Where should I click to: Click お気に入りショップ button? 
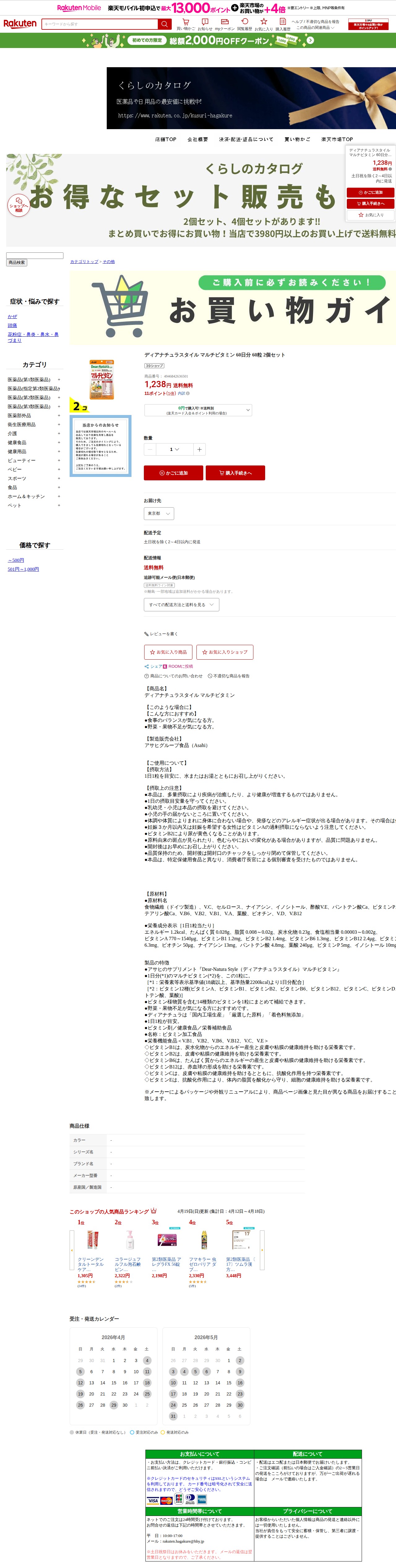pyautogui.click(x=225, y=652)
